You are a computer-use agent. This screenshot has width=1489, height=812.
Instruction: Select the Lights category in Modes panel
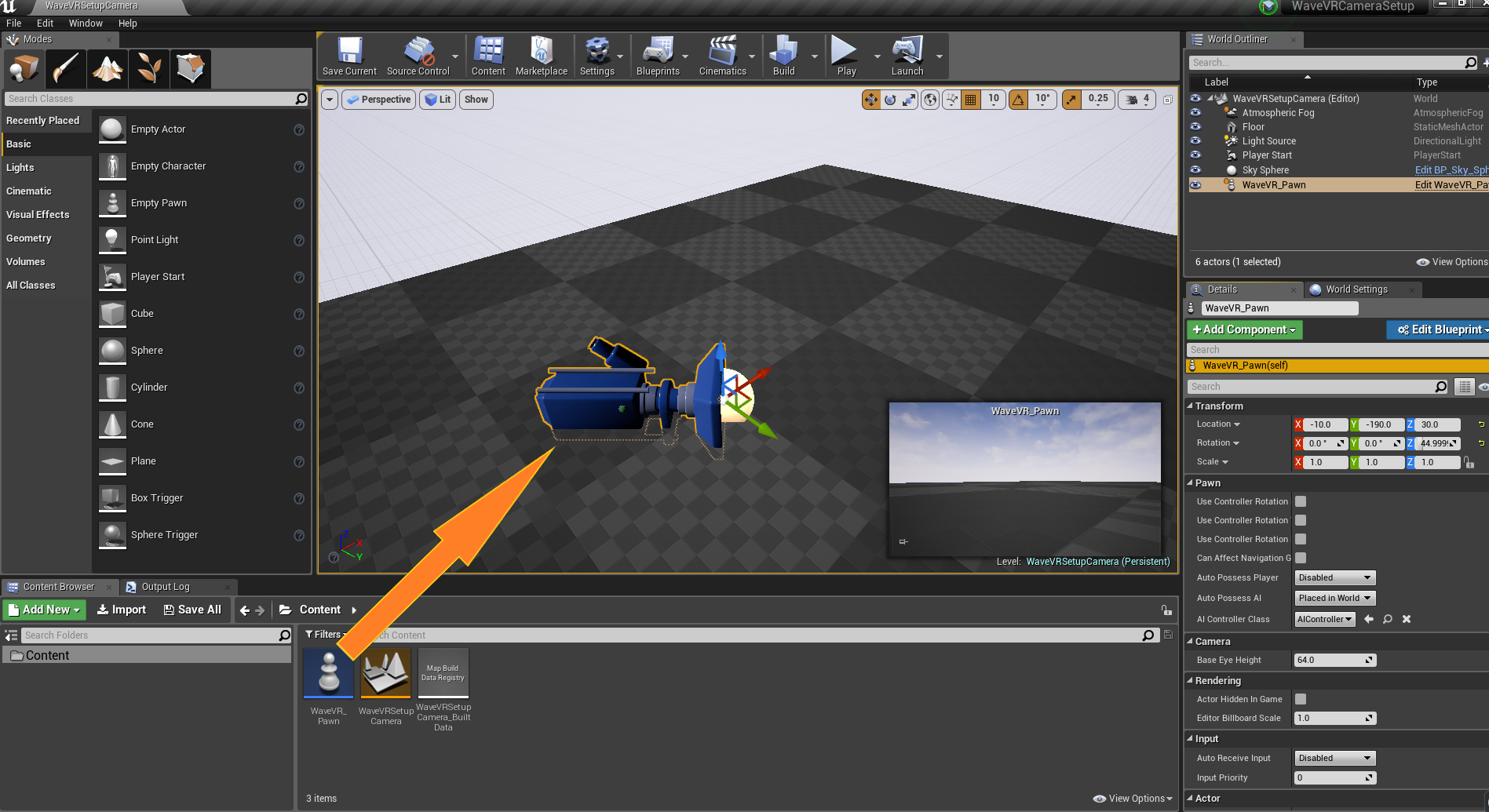click(20, 168)
